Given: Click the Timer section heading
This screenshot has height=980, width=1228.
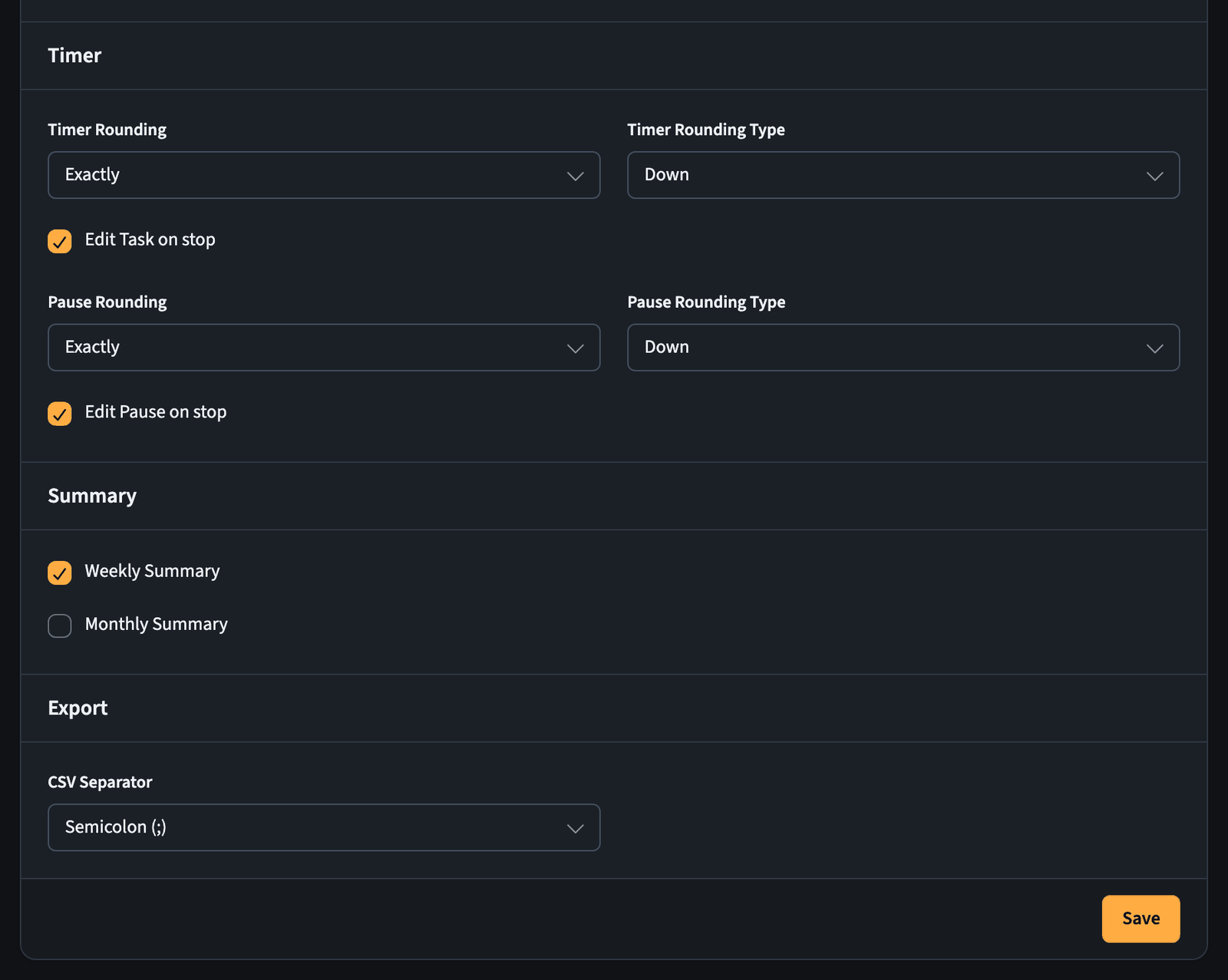Looking at the screenshot, I should [74, 55].
